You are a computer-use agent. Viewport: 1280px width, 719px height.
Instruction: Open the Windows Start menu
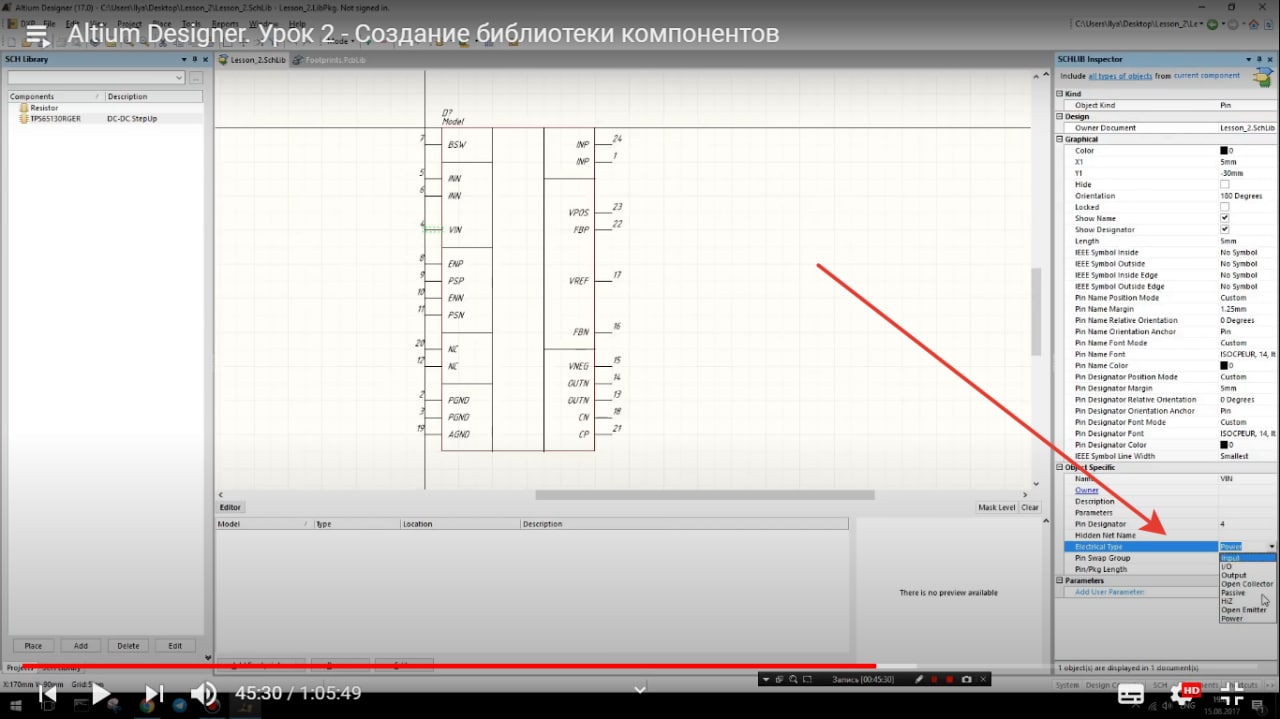16,706
